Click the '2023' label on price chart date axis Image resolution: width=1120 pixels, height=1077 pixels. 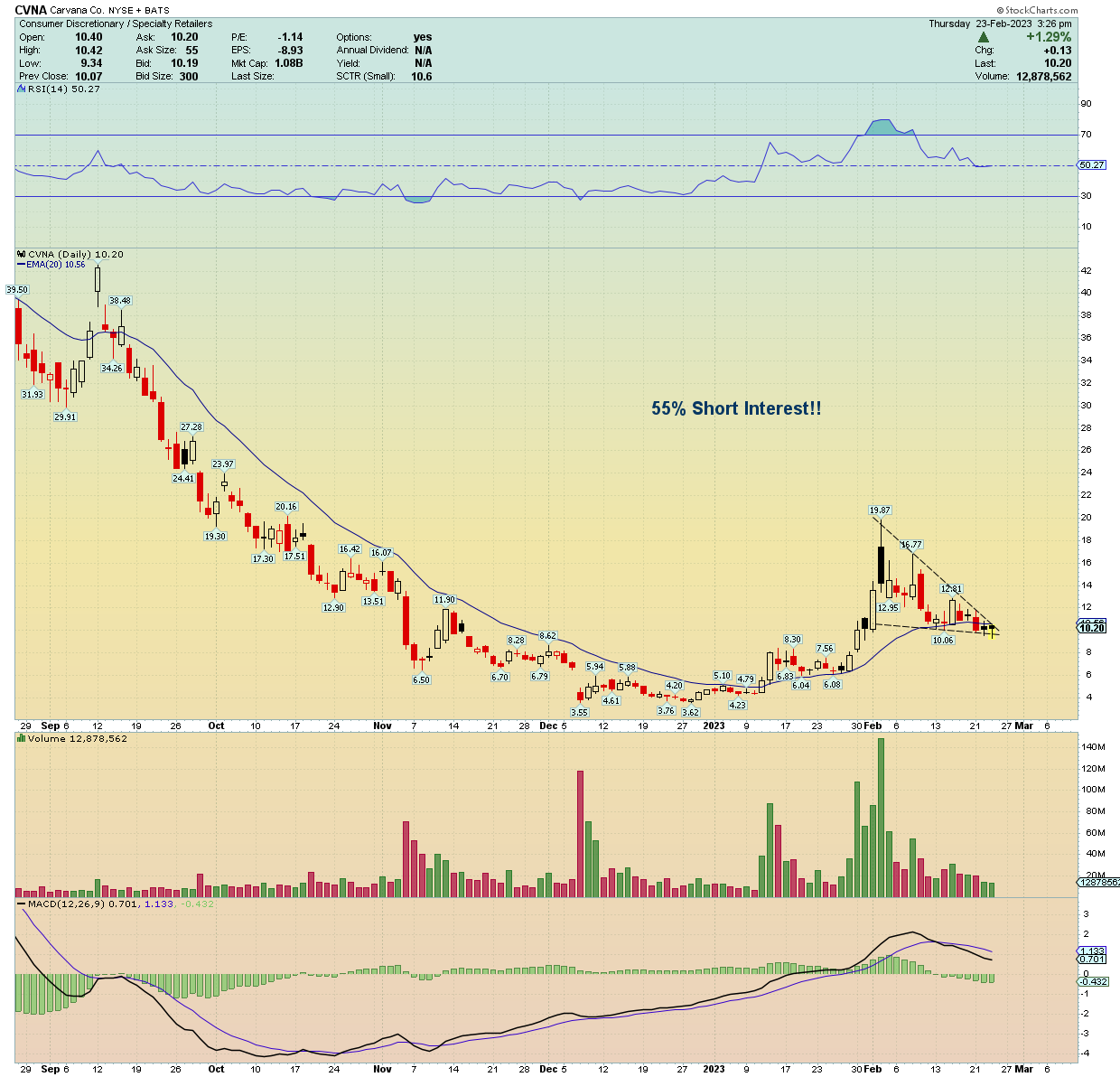(714, 726)
